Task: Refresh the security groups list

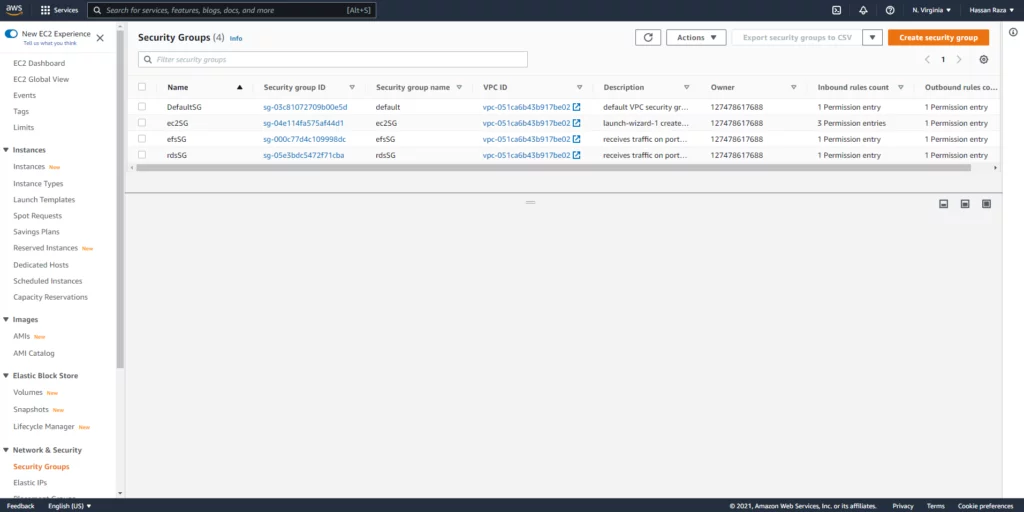Action: pos(648,37)
